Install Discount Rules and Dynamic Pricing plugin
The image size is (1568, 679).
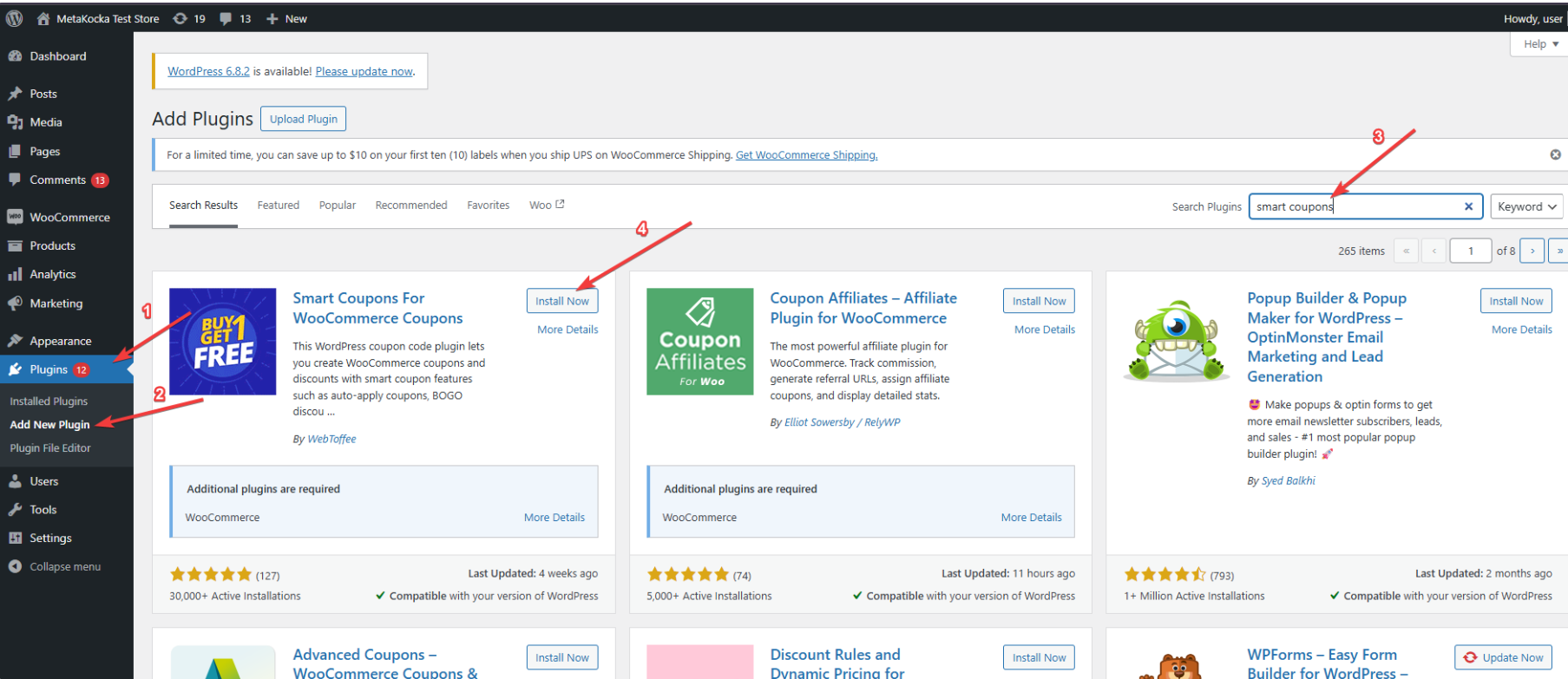[1040, 657]
